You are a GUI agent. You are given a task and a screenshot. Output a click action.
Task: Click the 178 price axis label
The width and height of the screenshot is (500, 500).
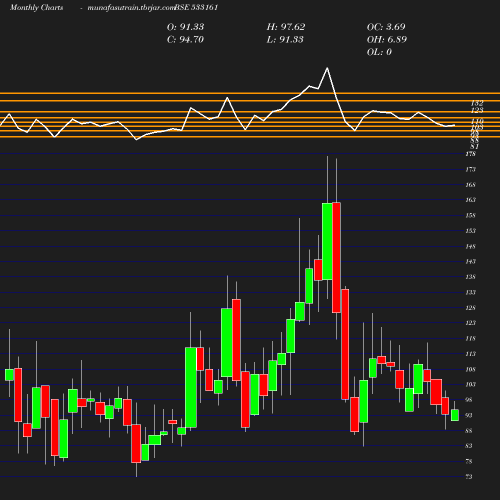(470, 154)
